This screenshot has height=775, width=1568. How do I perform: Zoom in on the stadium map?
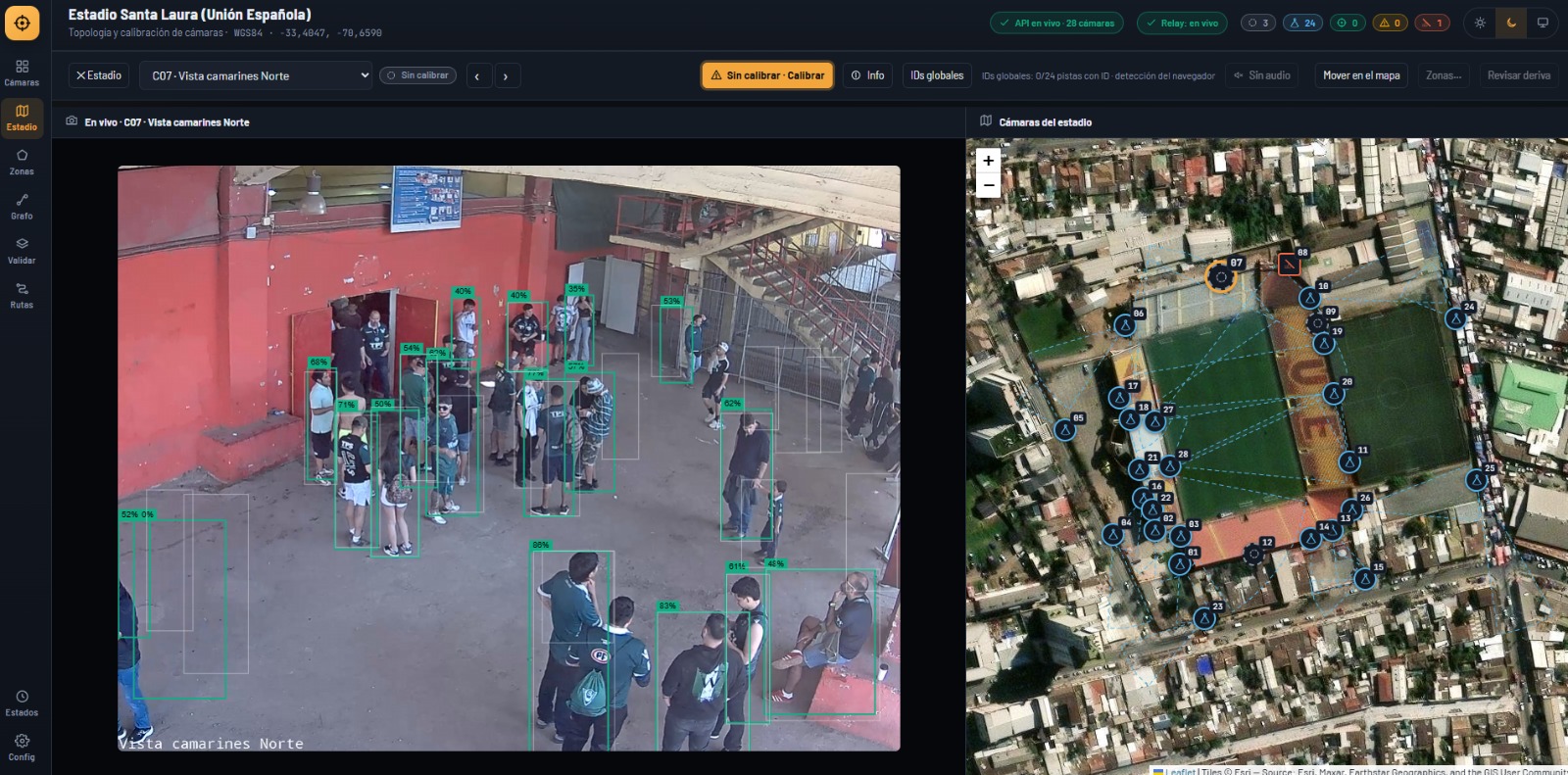coord(988,161)
